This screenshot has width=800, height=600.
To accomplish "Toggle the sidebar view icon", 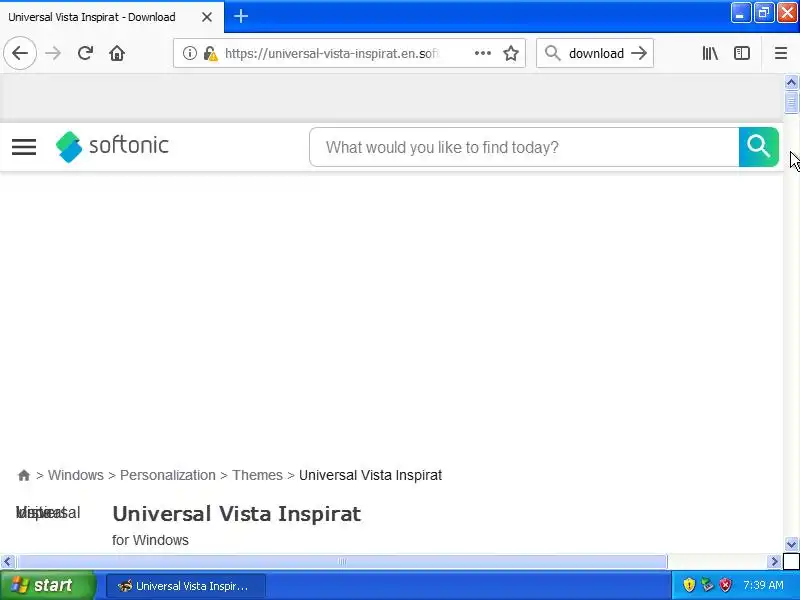I will click(x=742, y=53).
